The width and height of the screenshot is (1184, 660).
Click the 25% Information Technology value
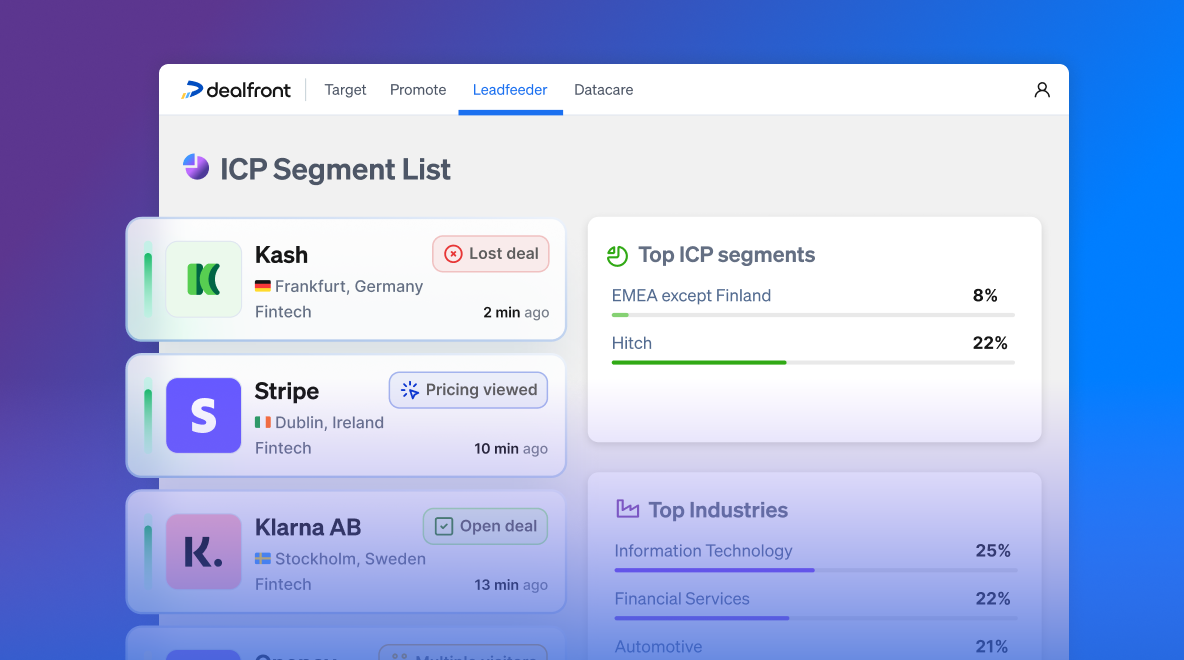click(x=993, y=551)
